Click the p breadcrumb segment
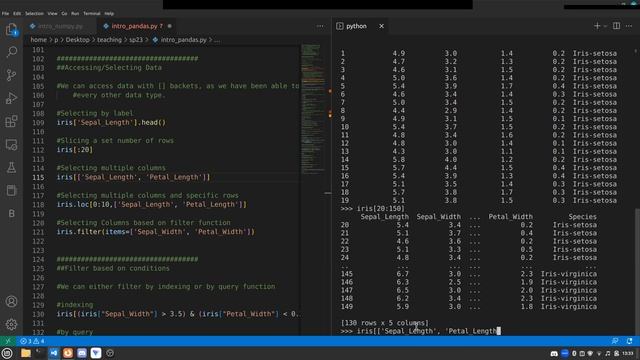 pyautogui.click(x=56, y=40)
